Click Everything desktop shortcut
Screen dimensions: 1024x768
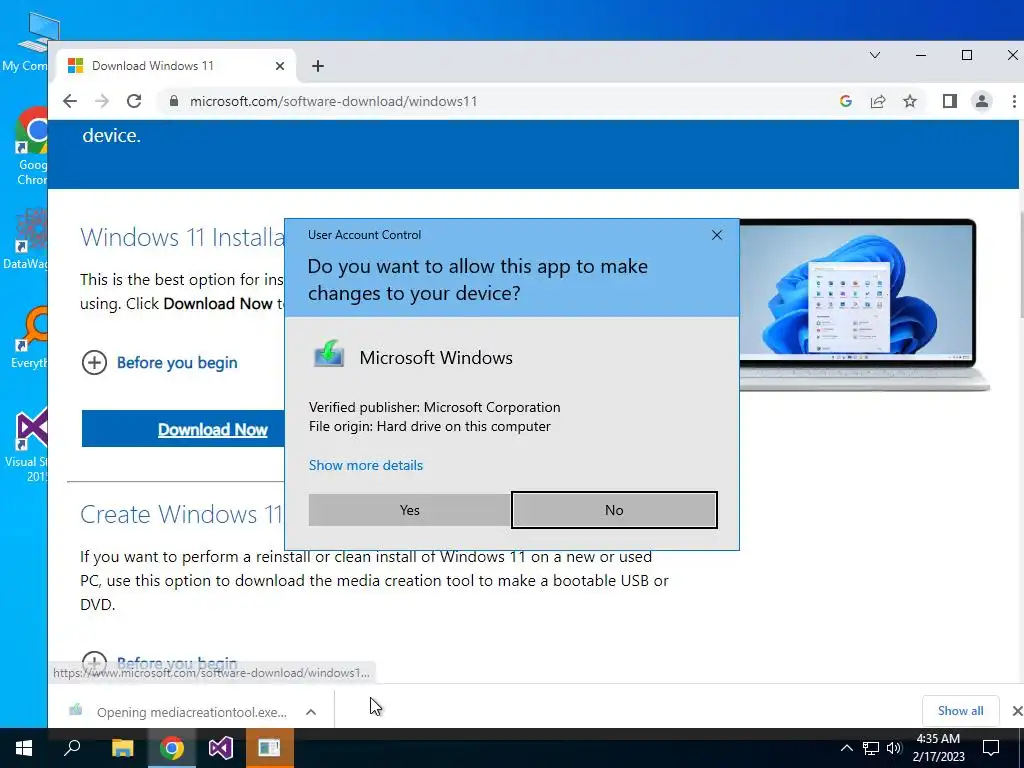click(x=29, y=338)
